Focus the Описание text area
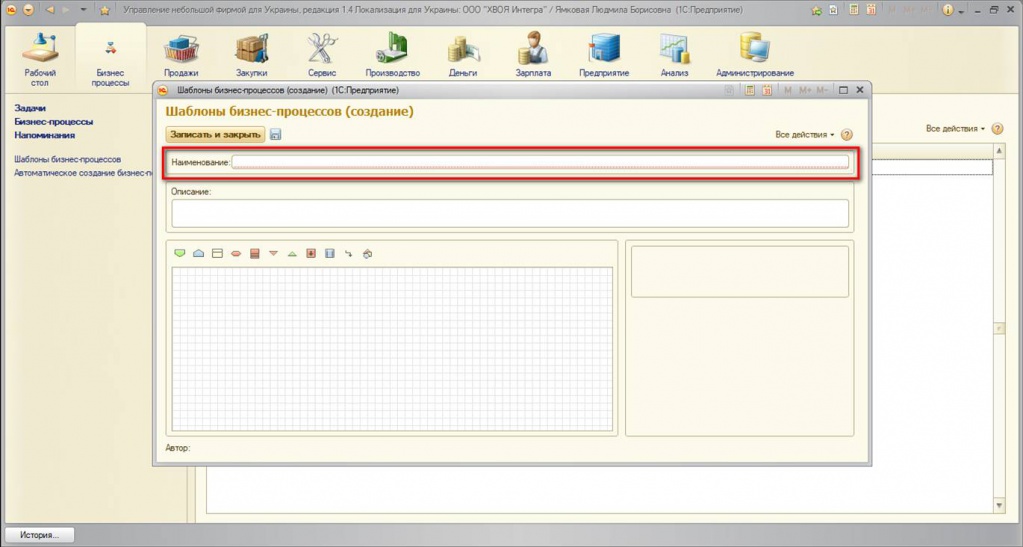The width and height of the screenshot is (1023, 547). pos(510,213)
